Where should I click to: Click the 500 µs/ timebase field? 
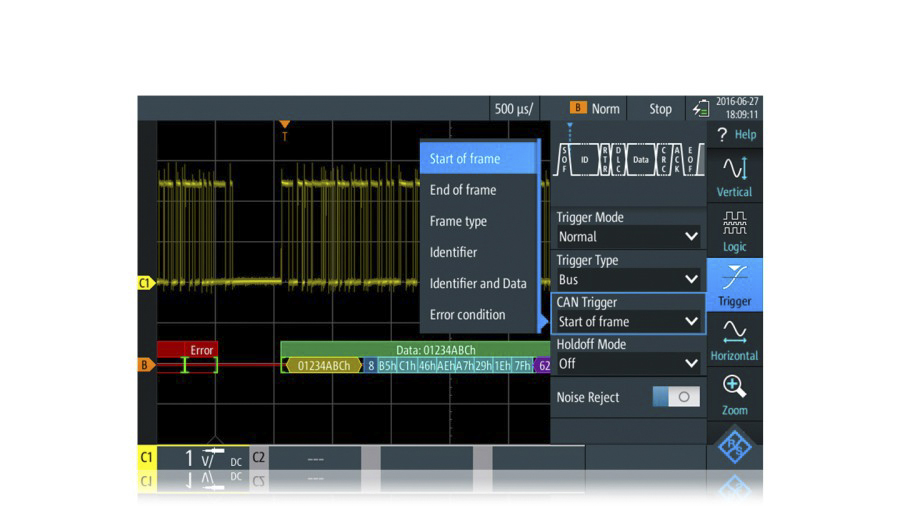514,108
